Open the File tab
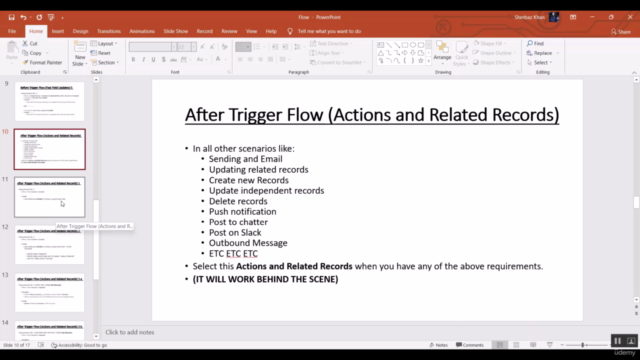The image size is (640, 360). (x=12, y=31)
